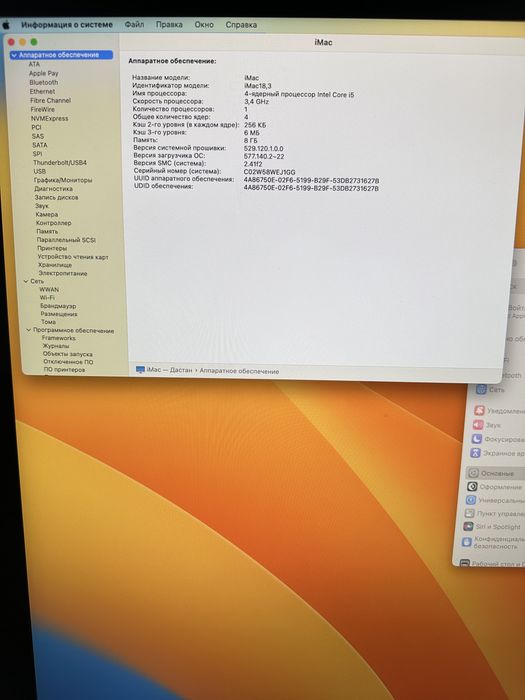Open Оформление in the System Settings sidebar
The image size is (525, 700).
click(x=495, y=487)
